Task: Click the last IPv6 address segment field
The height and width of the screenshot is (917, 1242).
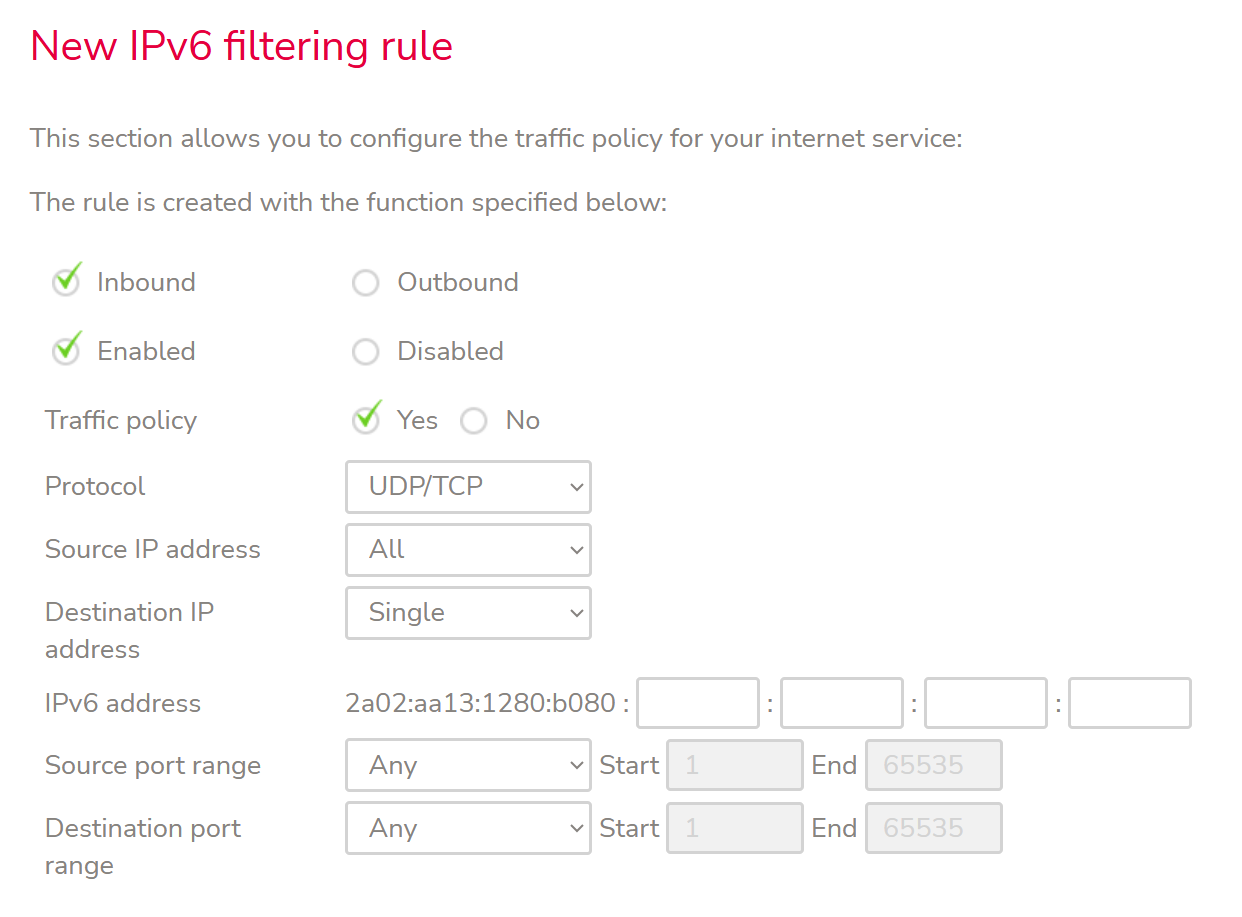Action: (1130, 704)
